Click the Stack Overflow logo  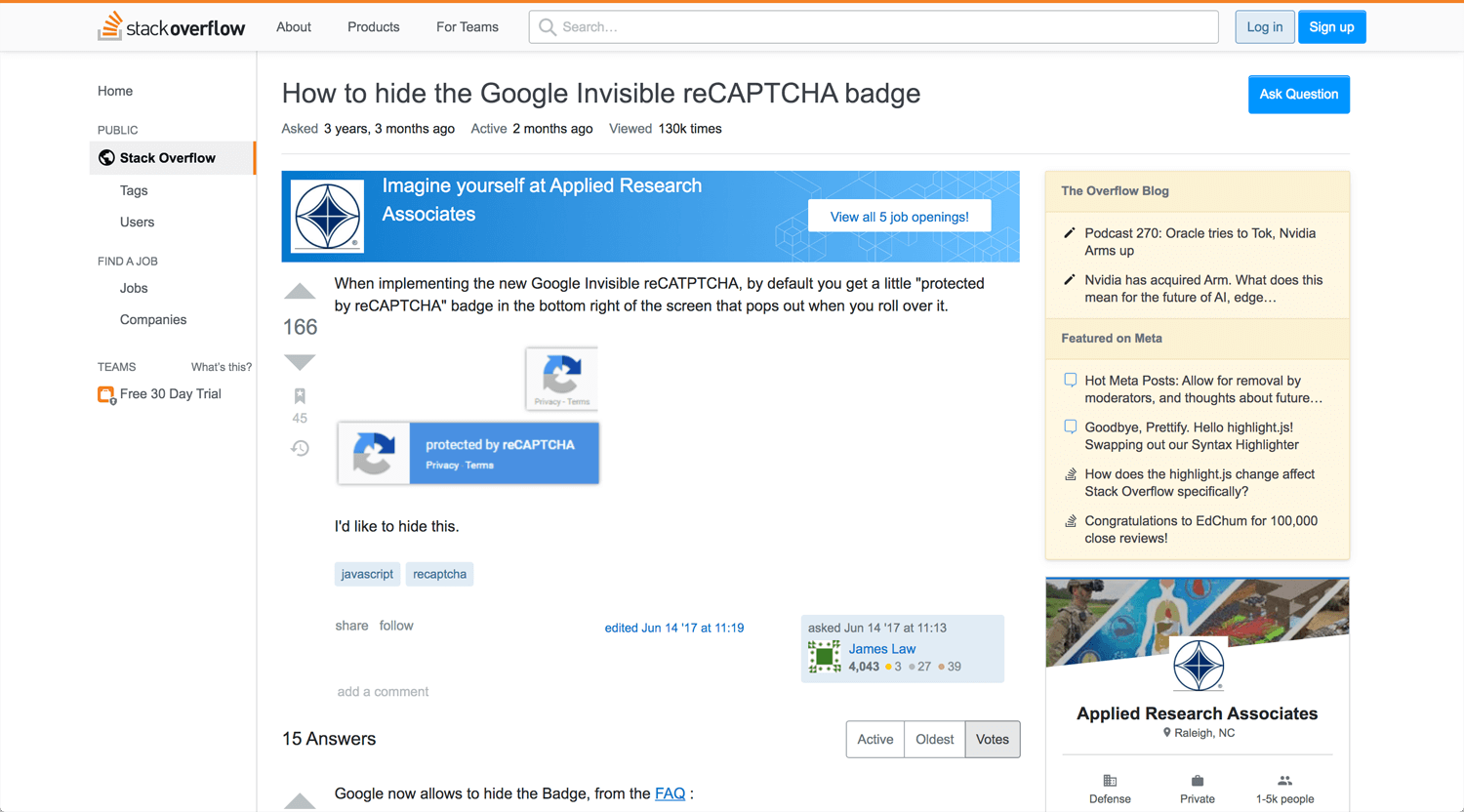[x=171, y=26]
